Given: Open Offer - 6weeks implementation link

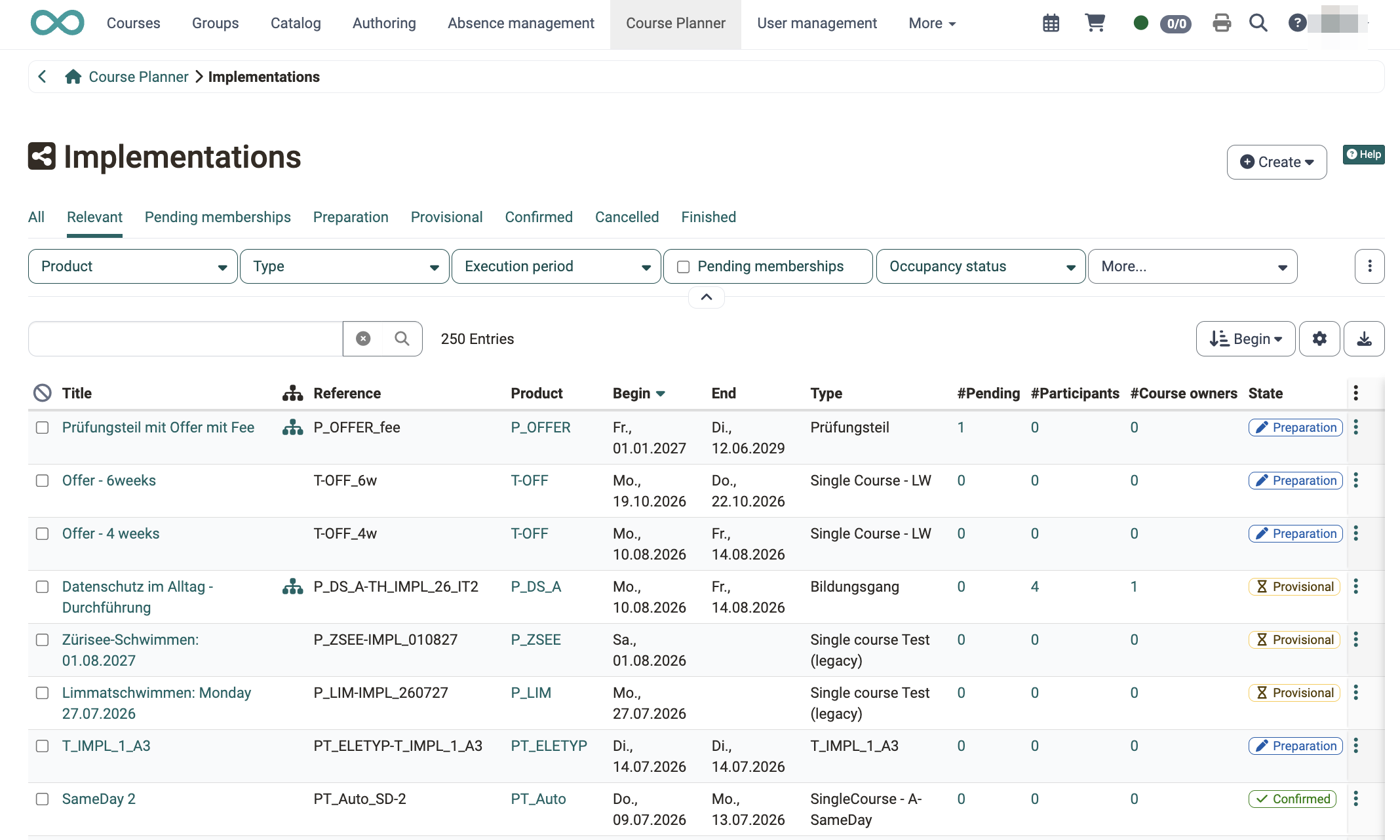Looking at the screenshot, I should coord(109,480).
